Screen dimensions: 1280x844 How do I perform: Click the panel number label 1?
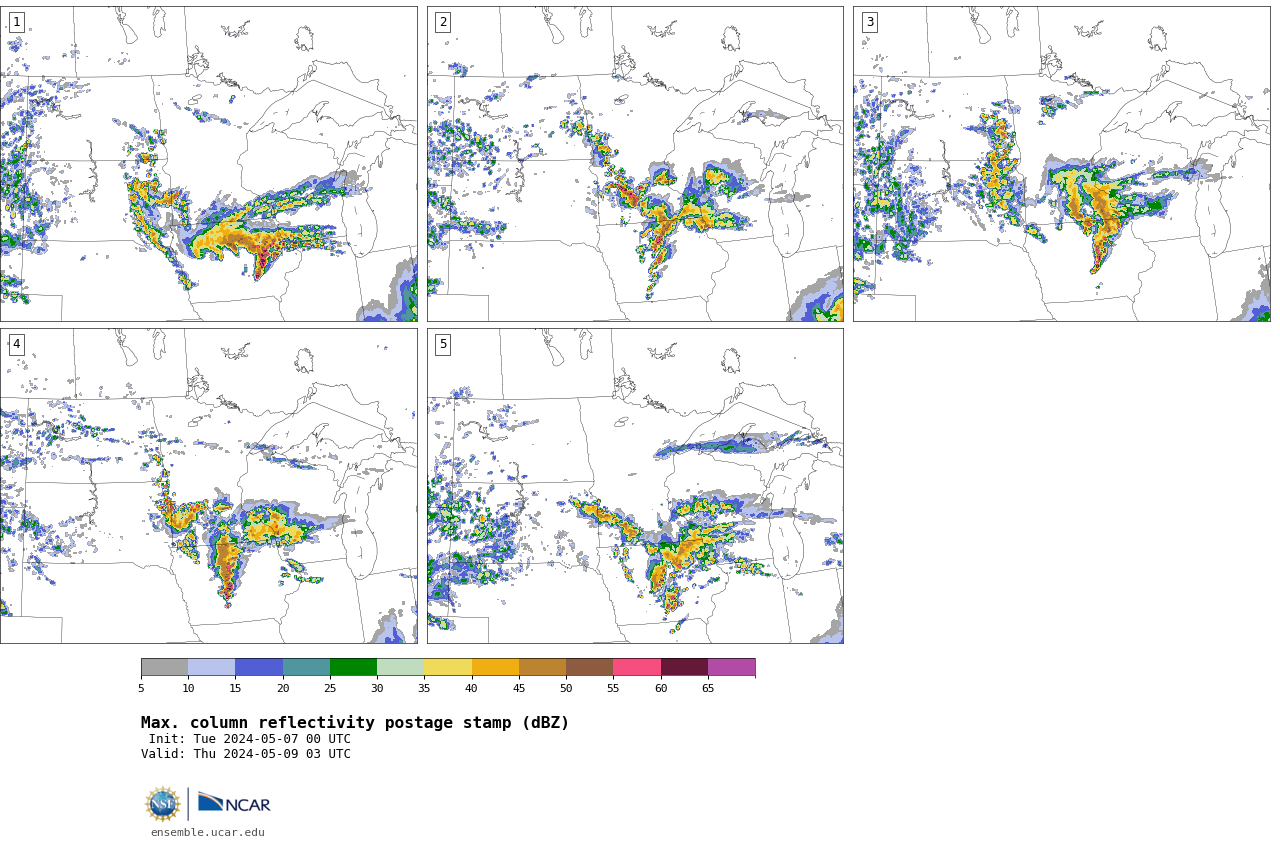[x=16, y=22]
